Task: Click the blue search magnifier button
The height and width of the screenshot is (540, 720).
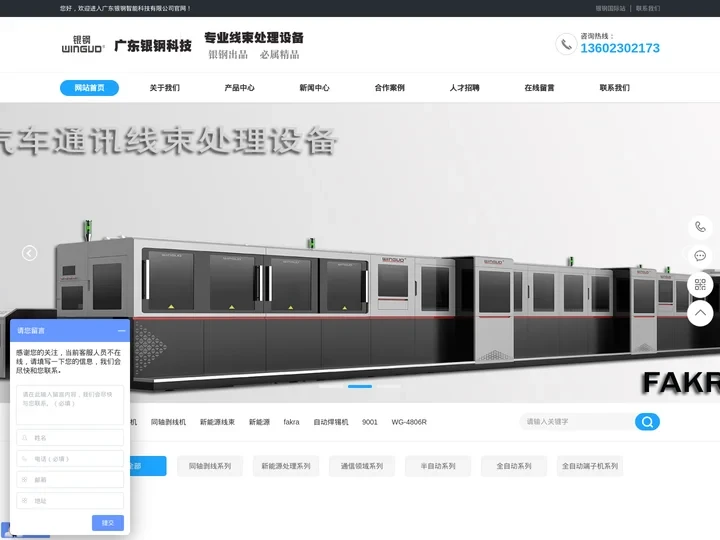Action: [647, 422]
